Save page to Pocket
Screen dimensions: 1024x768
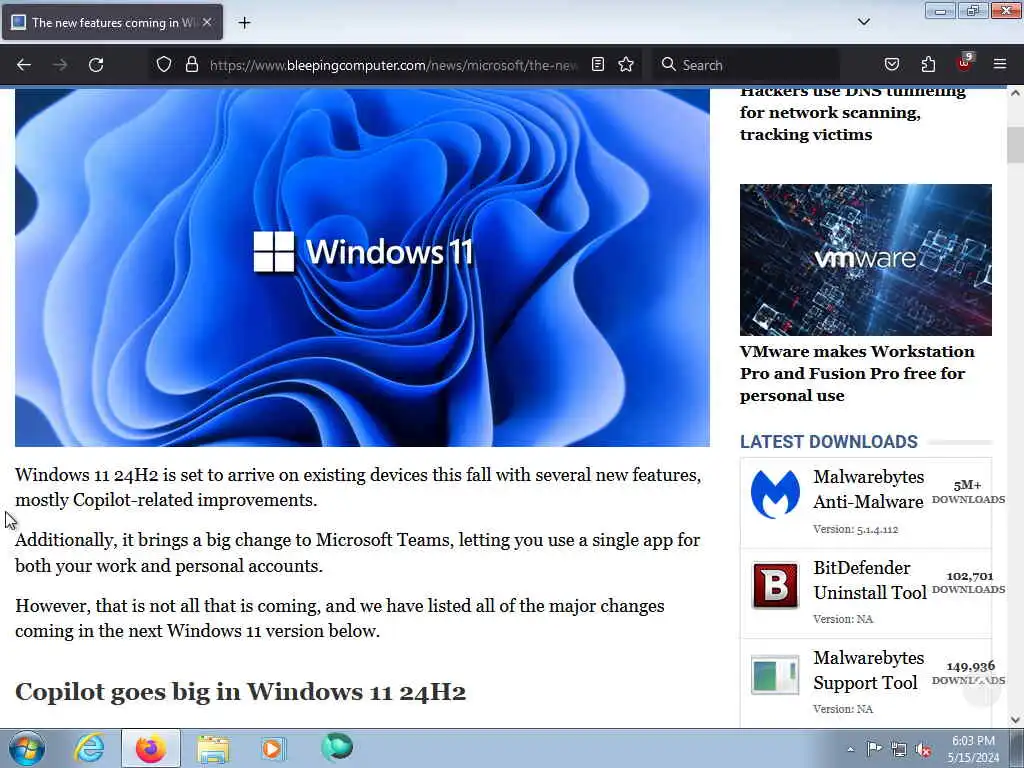coord(891,64)
